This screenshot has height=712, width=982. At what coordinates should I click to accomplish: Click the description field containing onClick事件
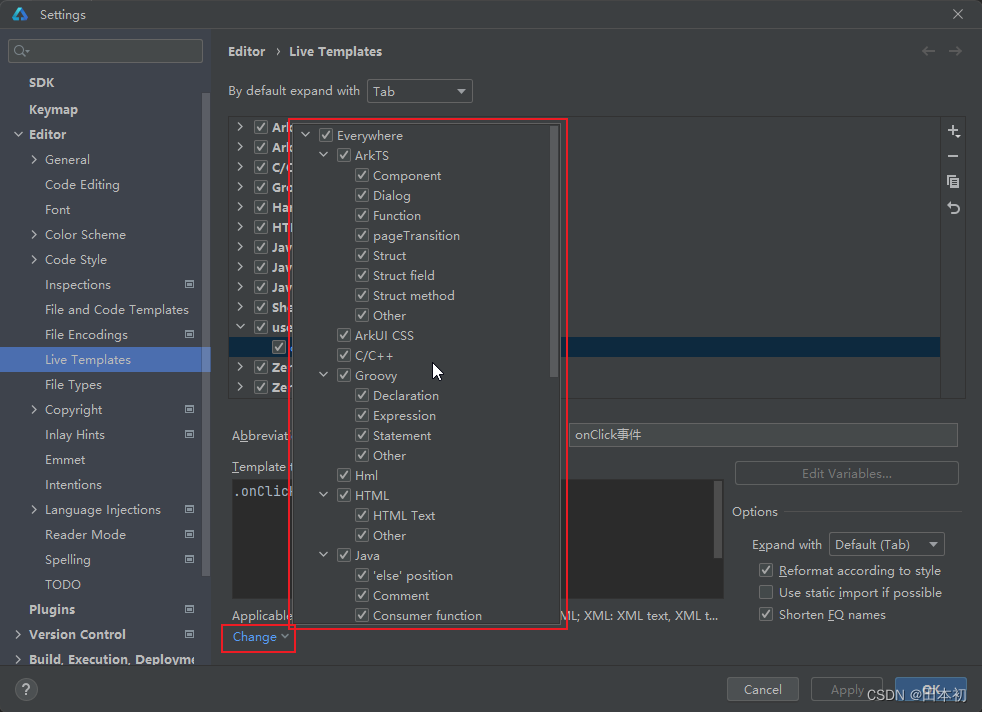(763, 435)
